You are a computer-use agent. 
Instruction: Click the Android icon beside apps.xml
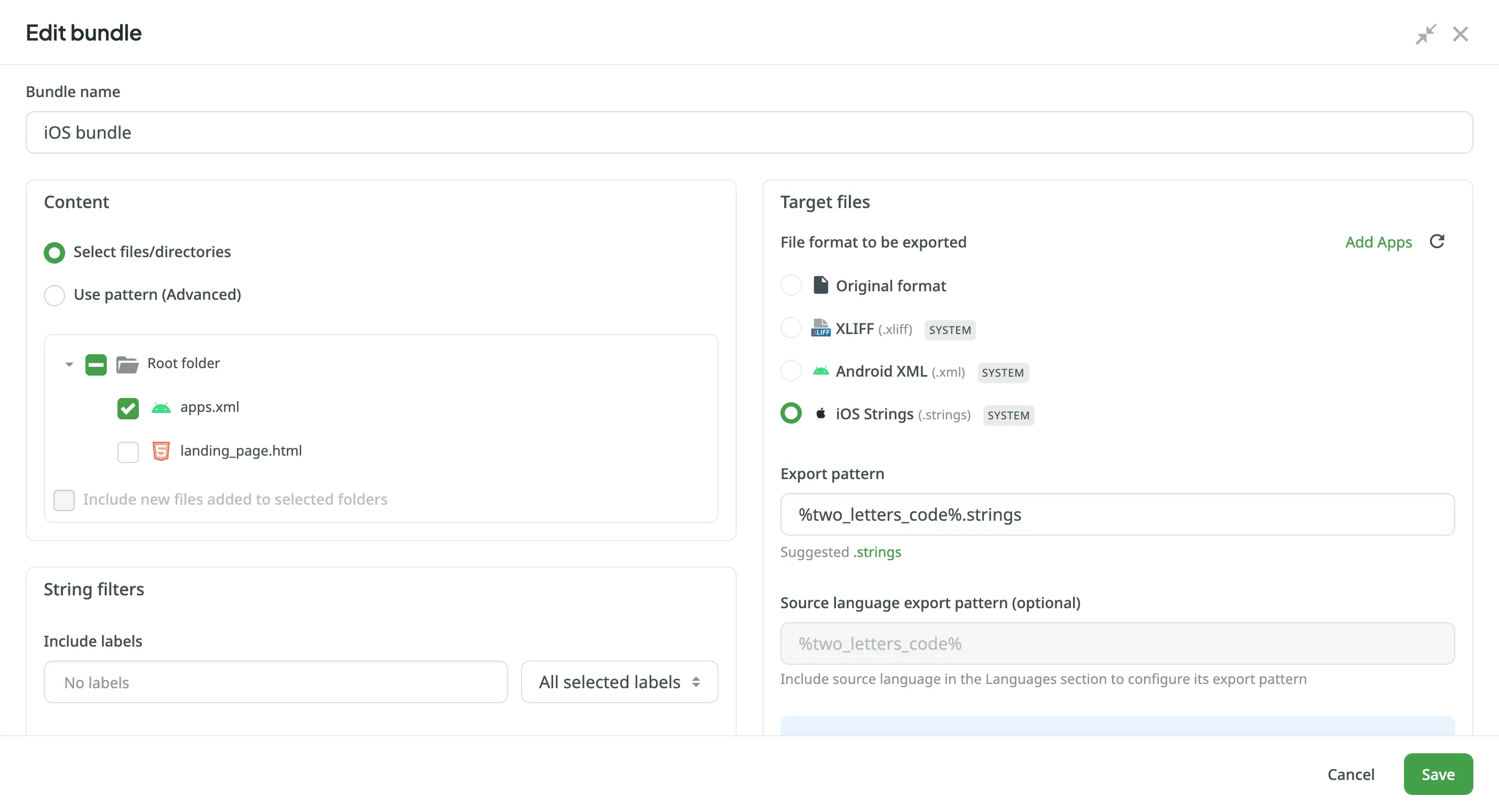[161, 407]
